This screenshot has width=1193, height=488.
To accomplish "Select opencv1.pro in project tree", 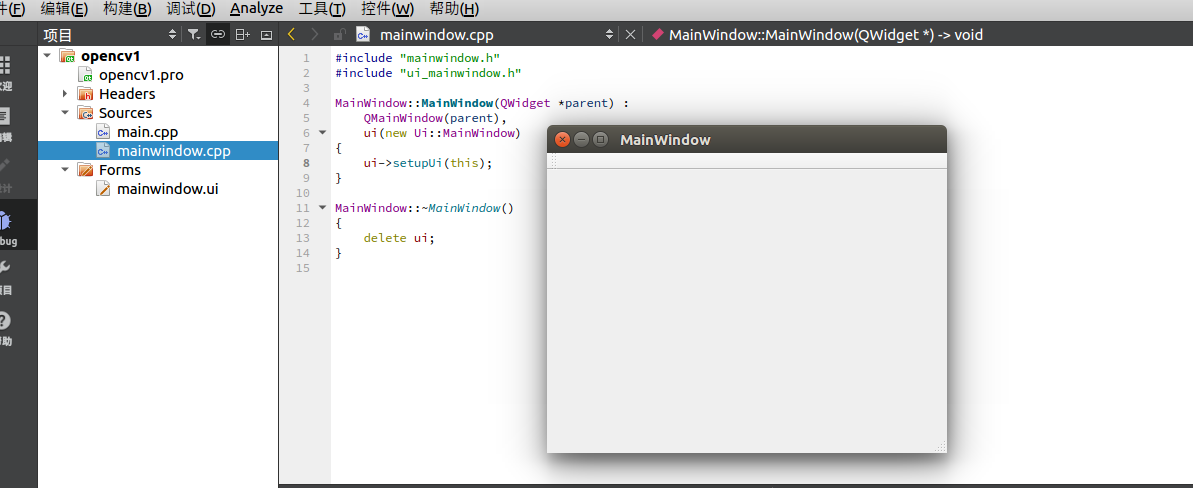I will pyautogui.click(x=141, y=75).
